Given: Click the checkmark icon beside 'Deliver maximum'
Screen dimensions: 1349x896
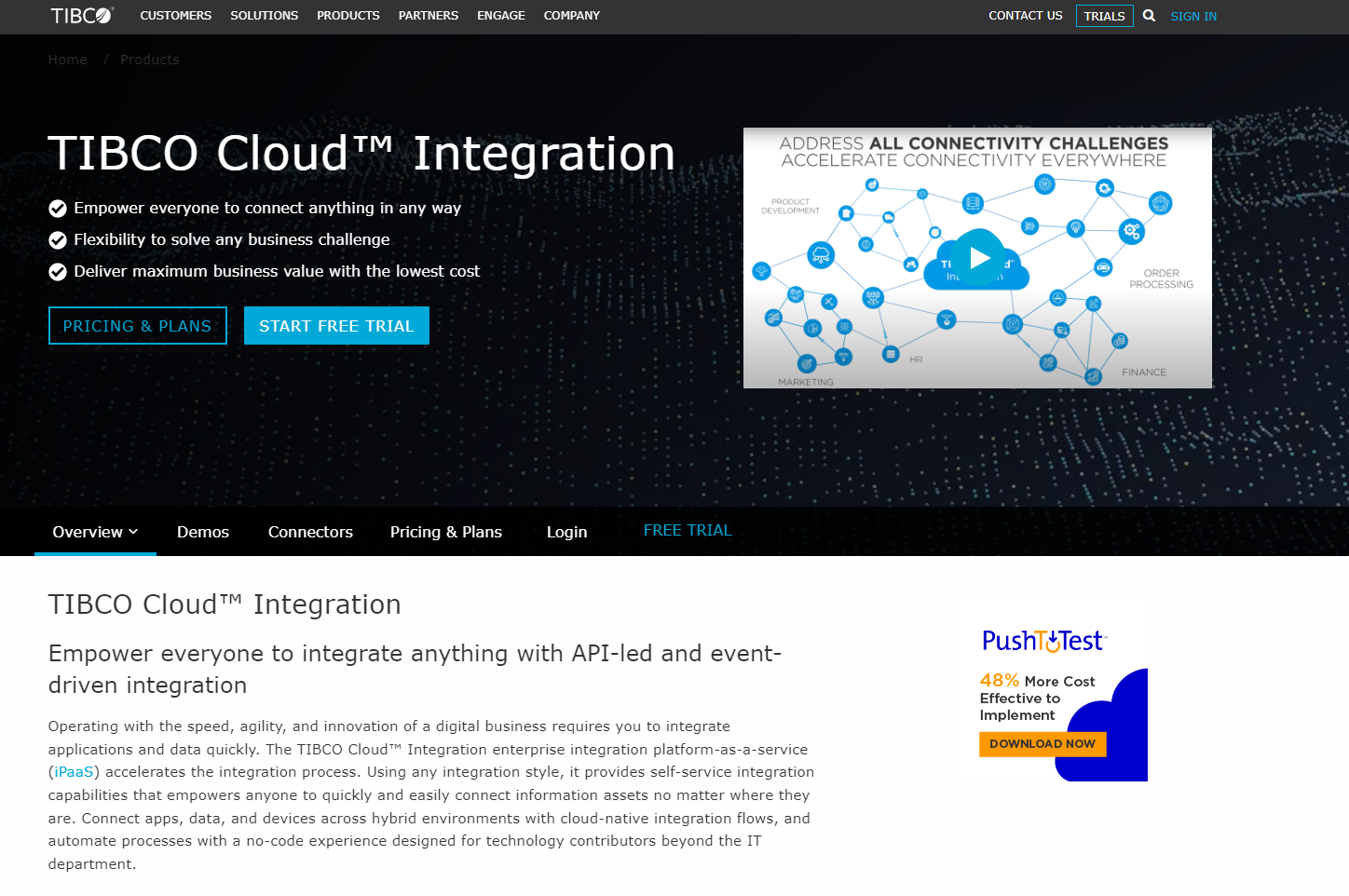Looking at the screenshot, I should [x=58, y=272].
